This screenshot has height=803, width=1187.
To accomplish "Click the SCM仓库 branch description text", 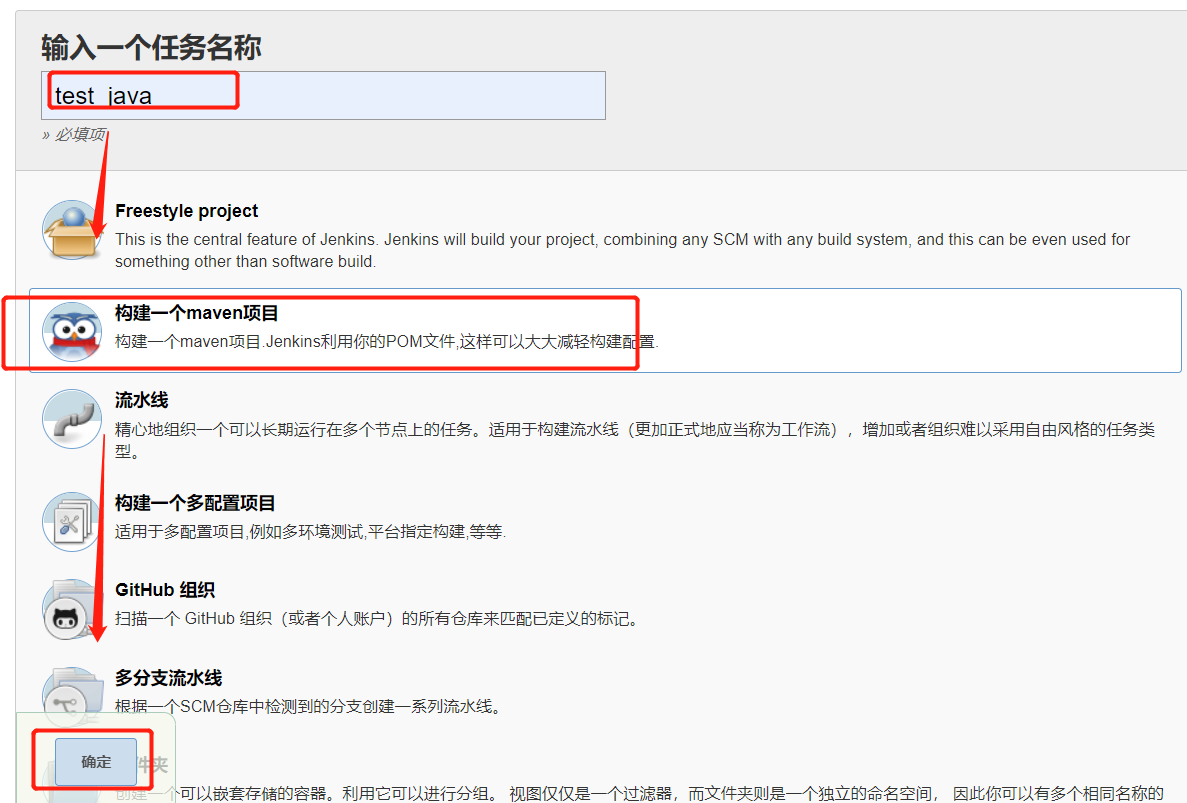I will (309, 707).
